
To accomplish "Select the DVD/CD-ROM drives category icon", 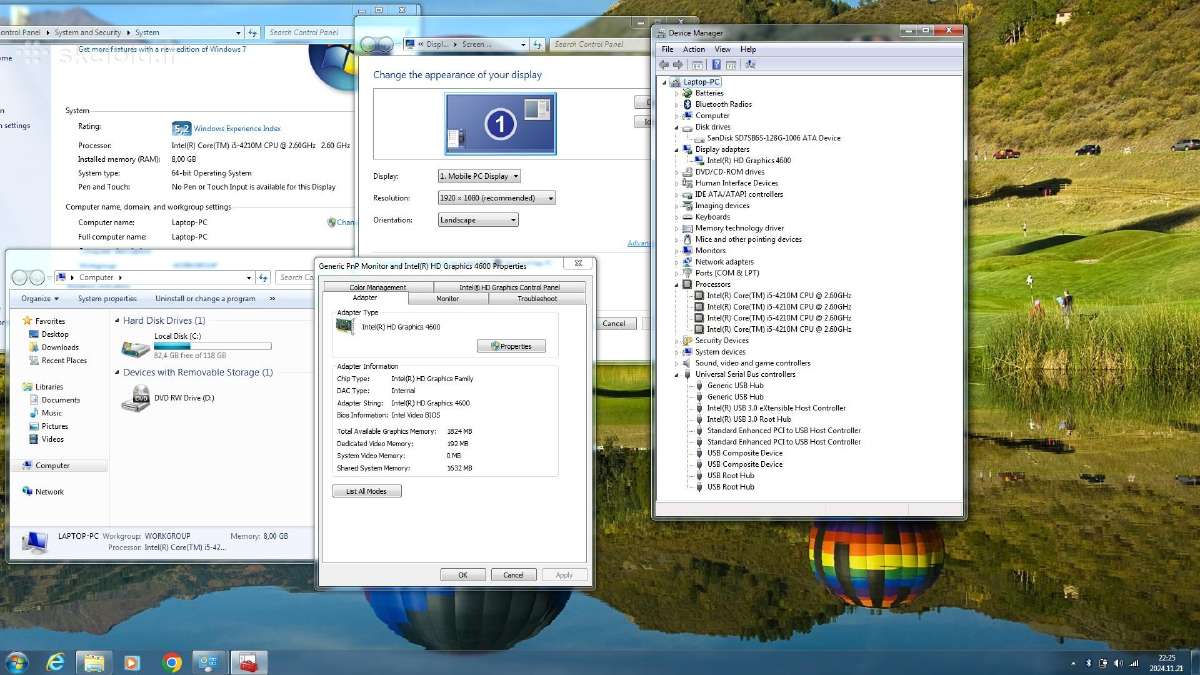I will point(688,172).
